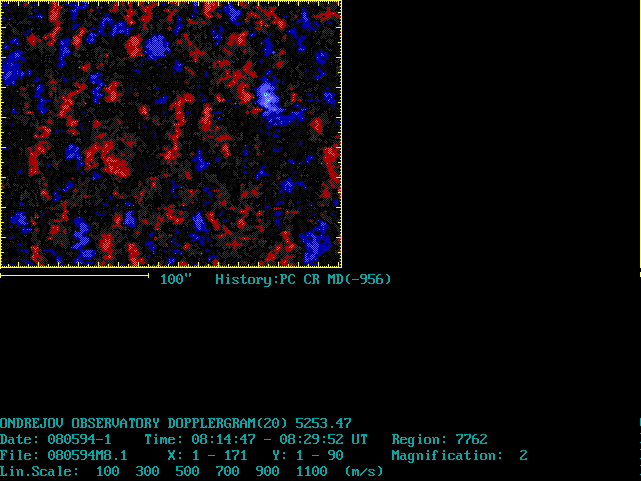
Task: Click the end time 08:29:52 UT
Action: tap(323, 439)
